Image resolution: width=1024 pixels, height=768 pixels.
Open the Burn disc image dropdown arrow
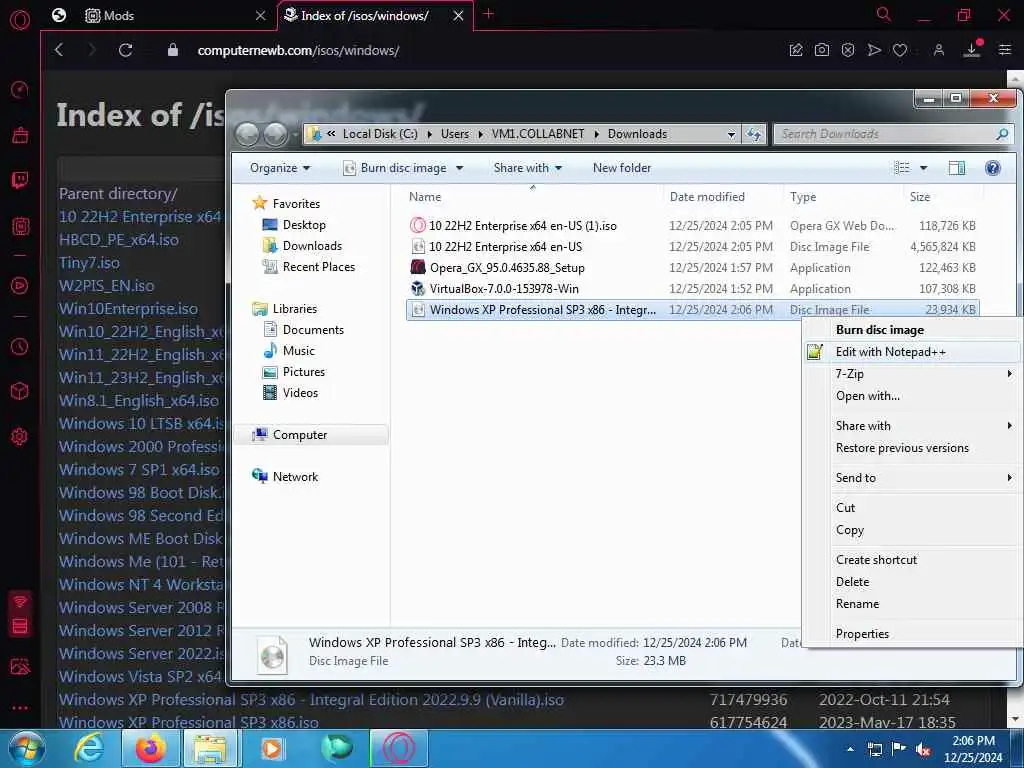pyautogui.click(x=460, y=168)
